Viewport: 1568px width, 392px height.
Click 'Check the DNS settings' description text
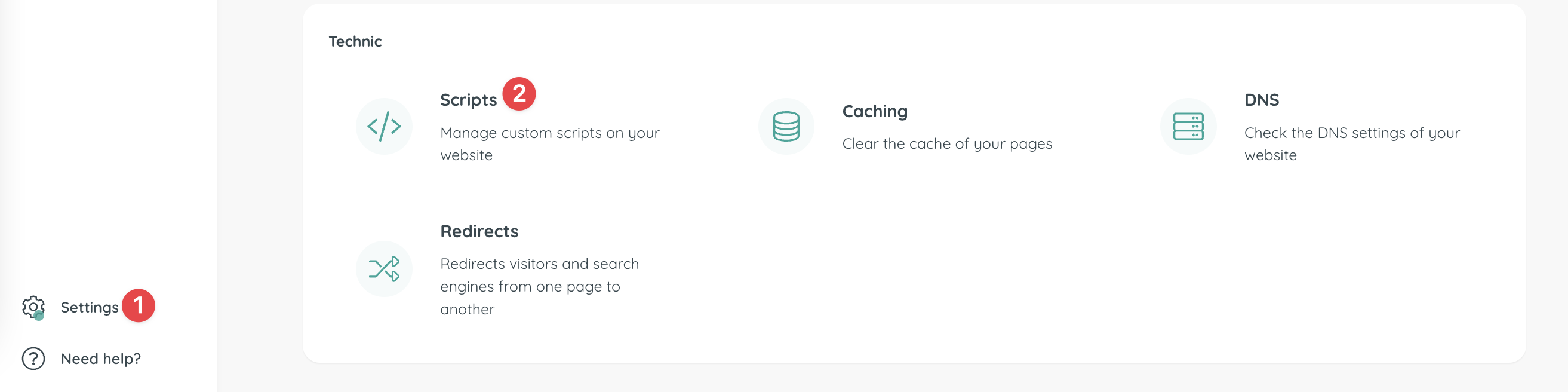point(1351,143)
